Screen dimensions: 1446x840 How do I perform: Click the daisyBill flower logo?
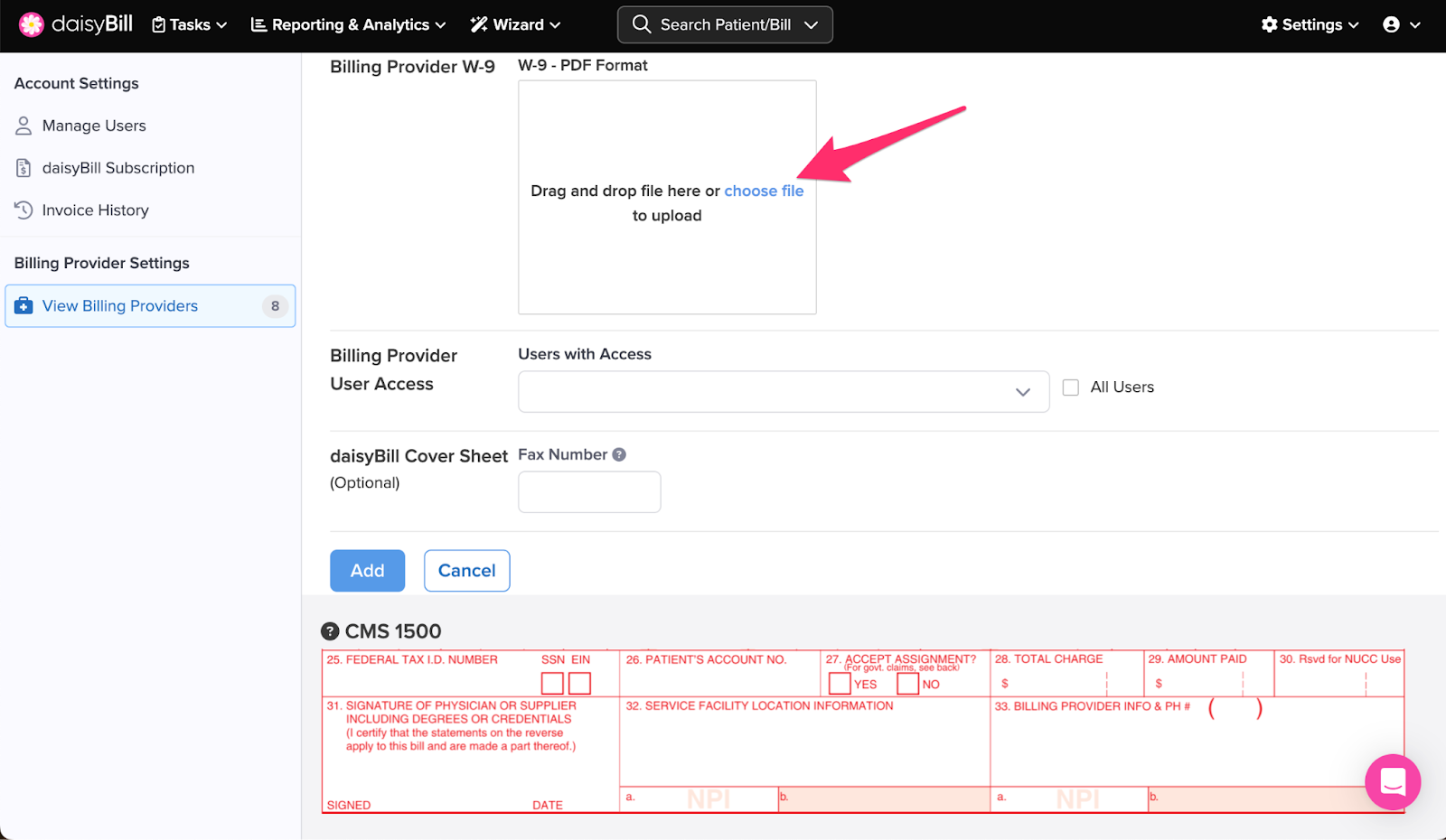32,24
